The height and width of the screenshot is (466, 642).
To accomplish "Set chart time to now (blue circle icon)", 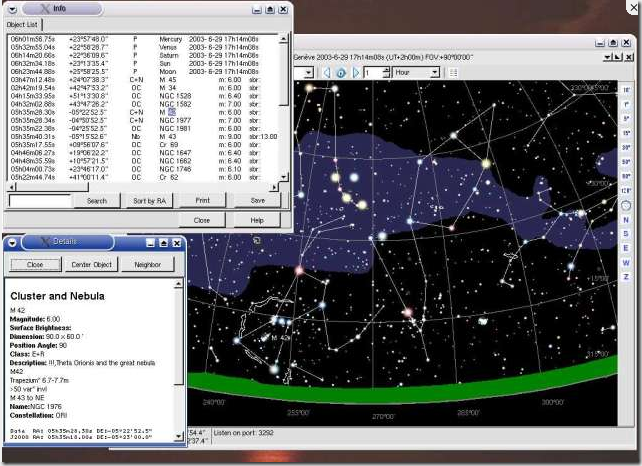I will 341,73.
